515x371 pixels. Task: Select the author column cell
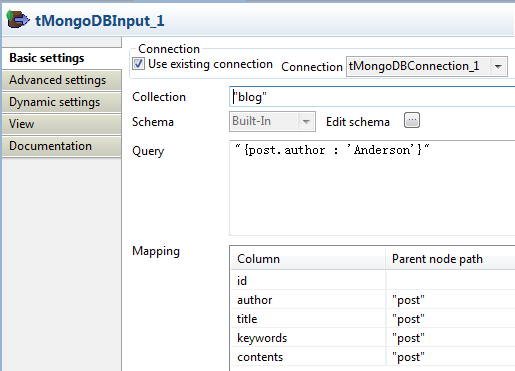coord(308,300)
